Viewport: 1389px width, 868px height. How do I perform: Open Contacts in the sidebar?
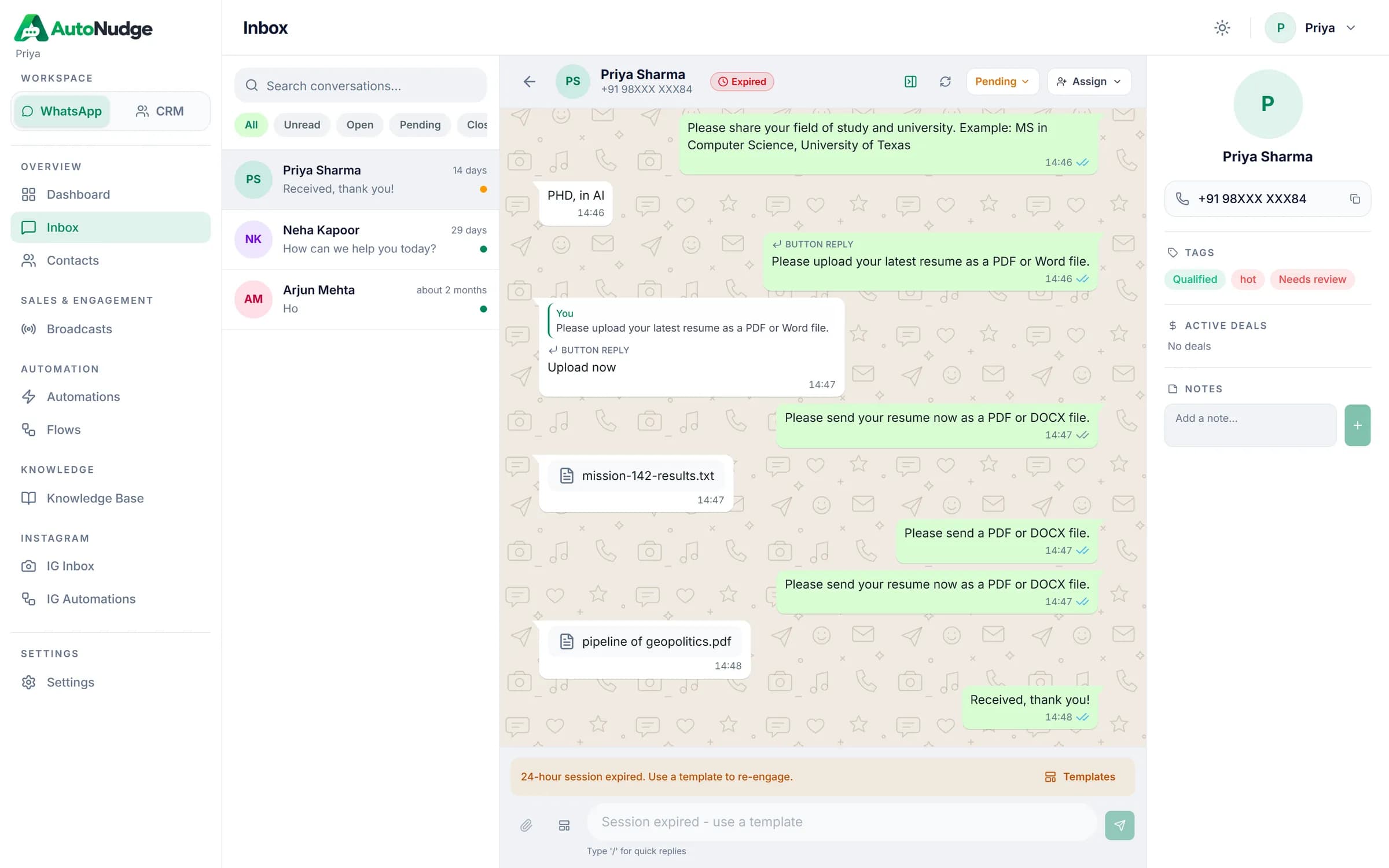point(111,260)
